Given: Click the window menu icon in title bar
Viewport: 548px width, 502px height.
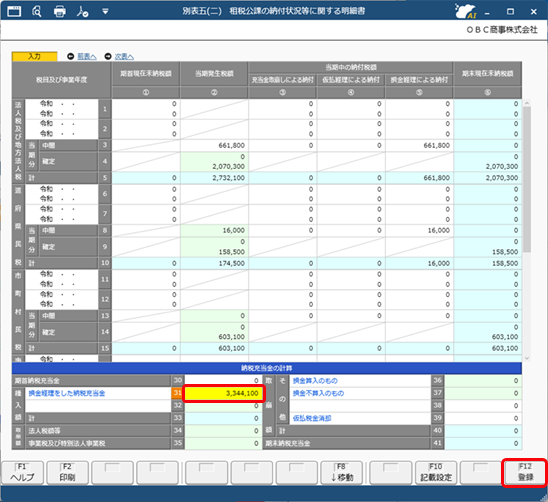Looking at the screenshot, I should coord(14,11).
